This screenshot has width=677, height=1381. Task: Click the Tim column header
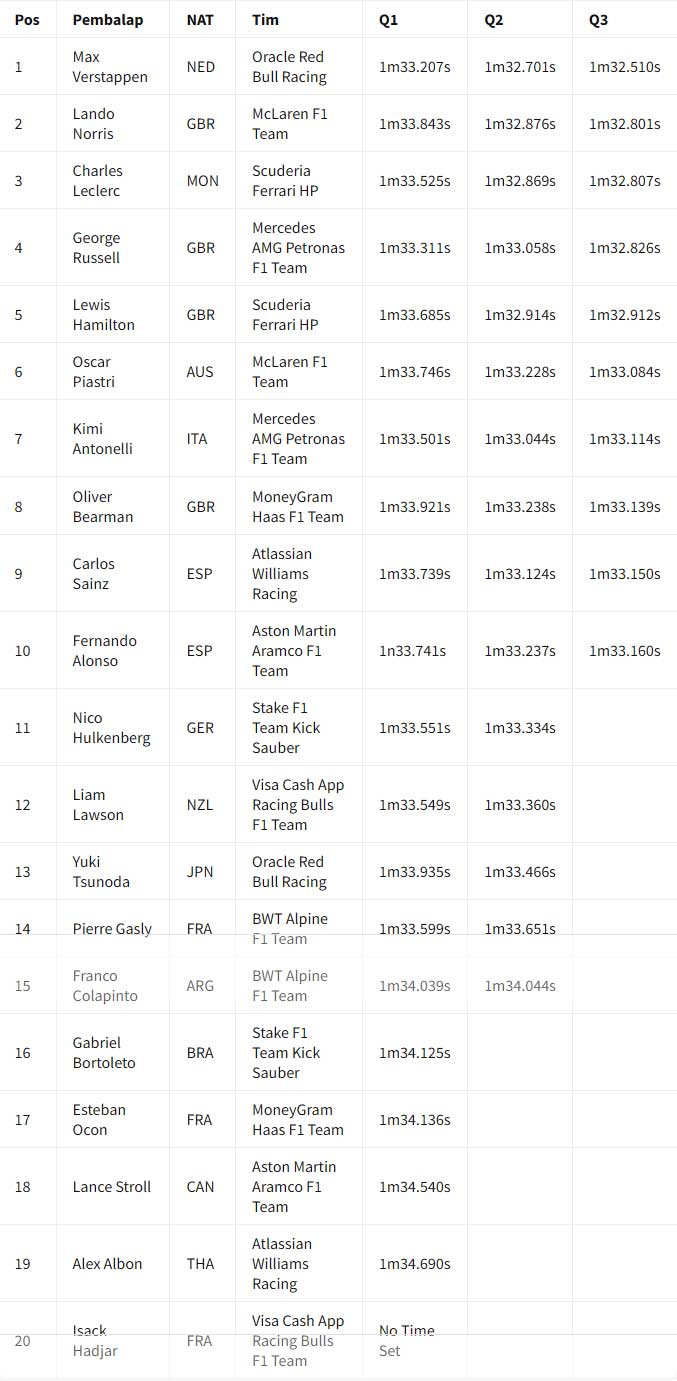265,20
